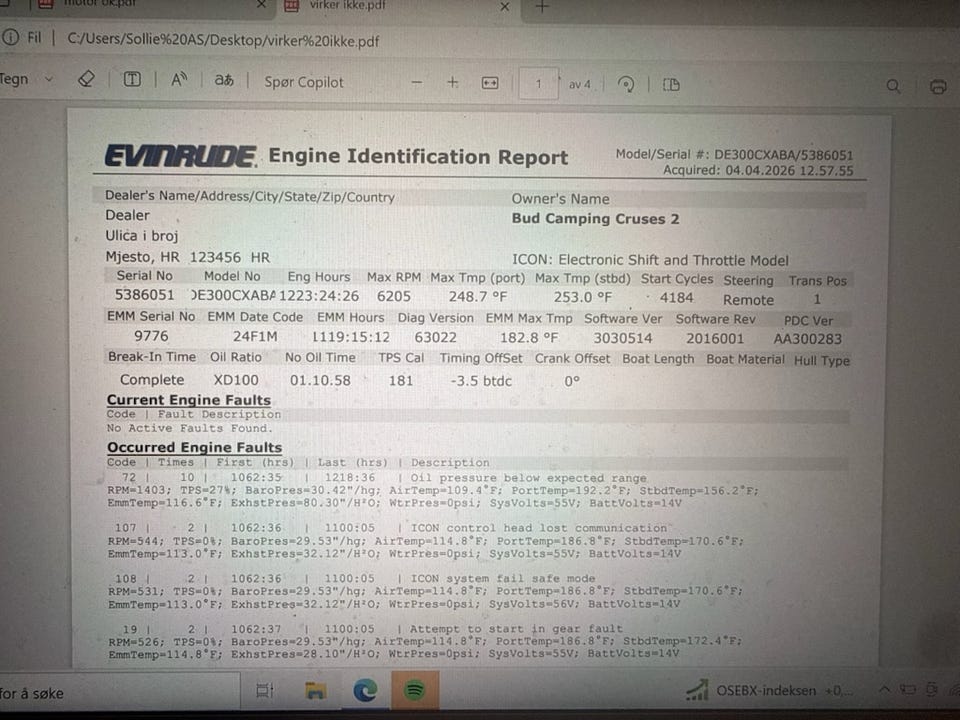The height and width of the screenshot is (720, 960).
Task: Show hidden system tray icons
Action: coord(884,689)
